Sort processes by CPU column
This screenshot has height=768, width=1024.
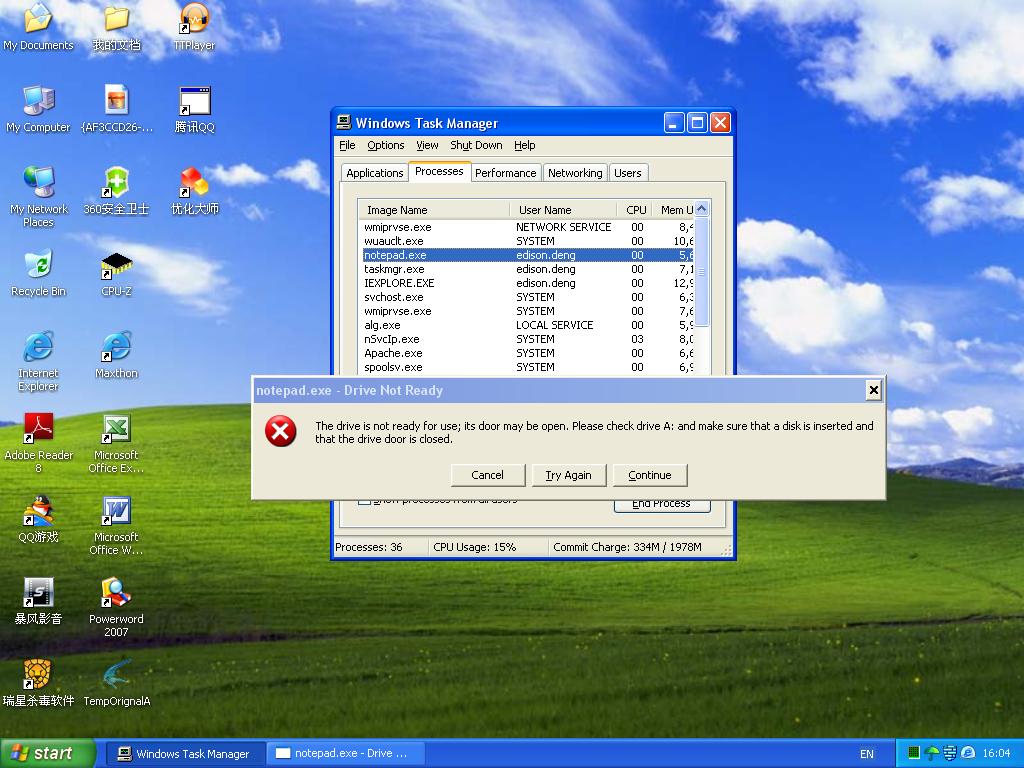(x=635, y=210)
